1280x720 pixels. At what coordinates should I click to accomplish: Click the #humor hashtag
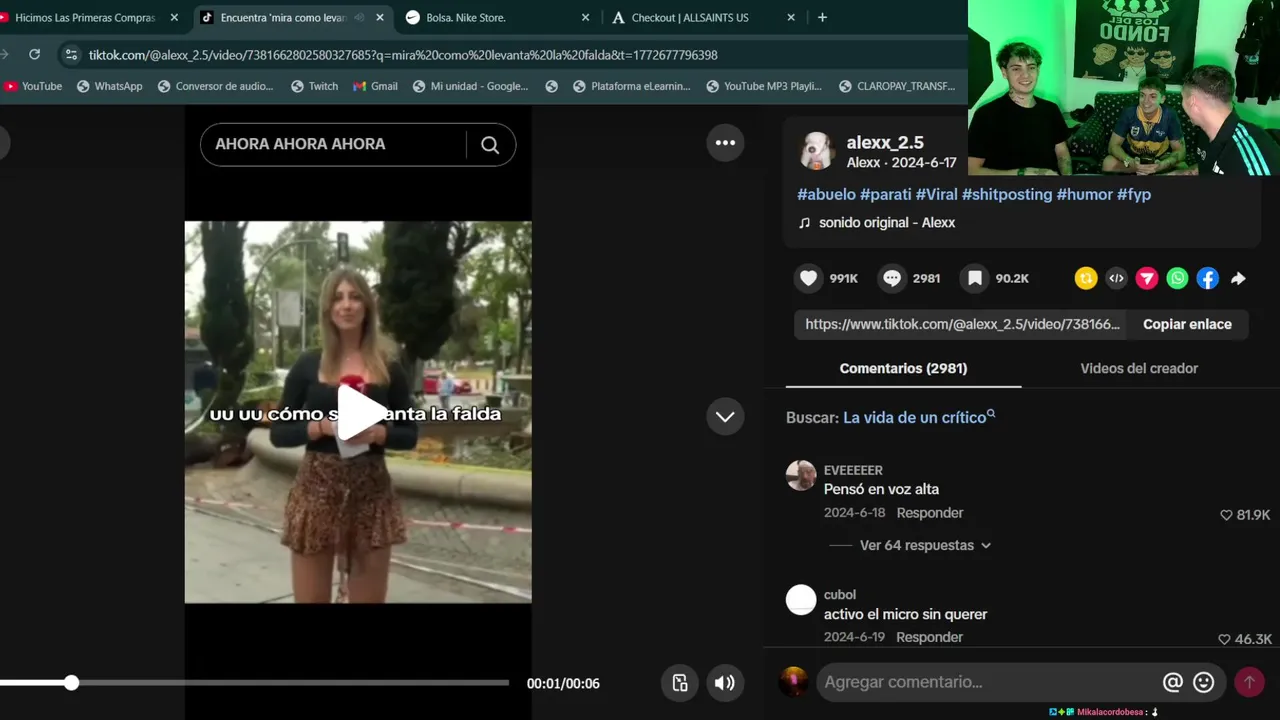tap(1085, 195)
